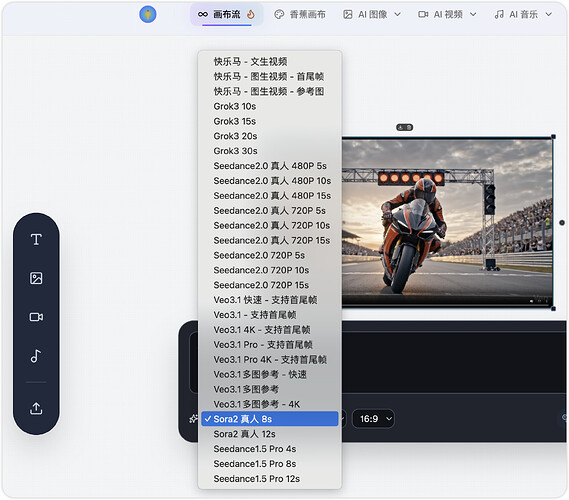The width and height of the screenshot is (569, 500).
Task: Pick Seedance2.0 真人 720P 10s
Action: click(x=270, y=225)
